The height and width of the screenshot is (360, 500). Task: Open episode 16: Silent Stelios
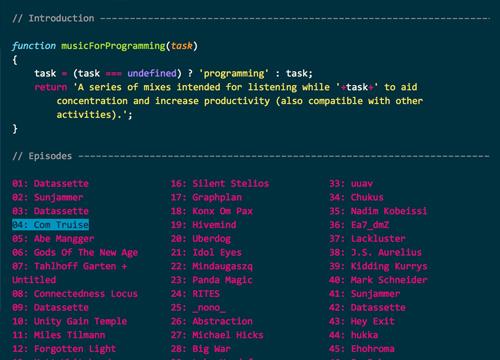click(x=220, y=184)
